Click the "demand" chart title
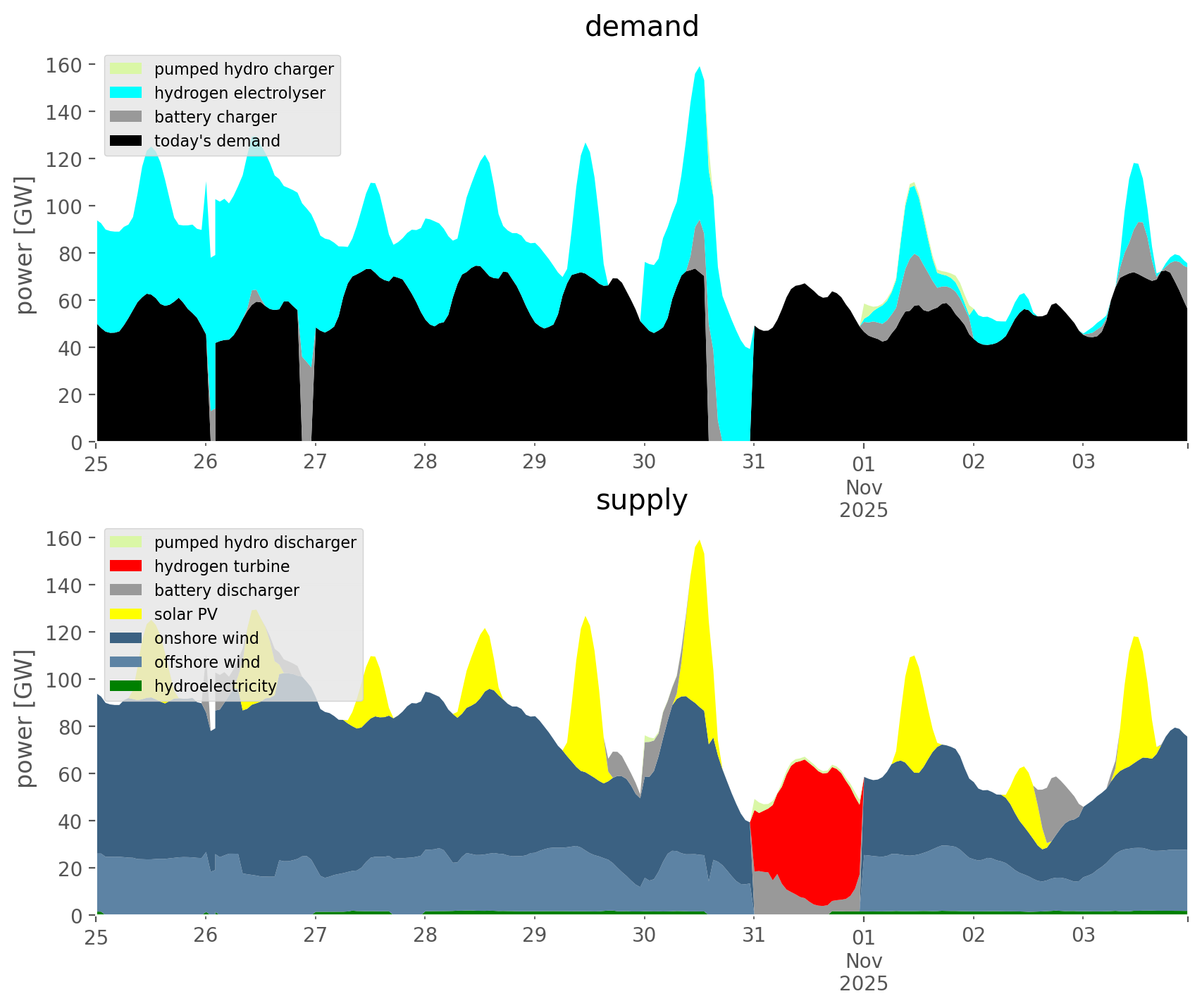The width and height of the screenshot is (1202, 1008). coord(641,27)
